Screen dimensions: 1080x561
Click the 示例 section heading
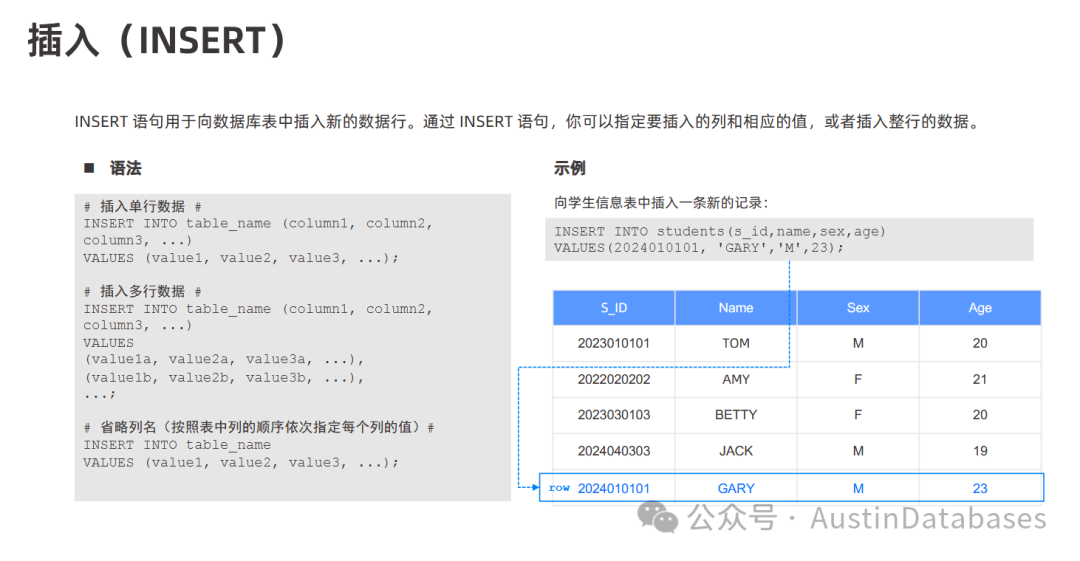click(570, 168)
